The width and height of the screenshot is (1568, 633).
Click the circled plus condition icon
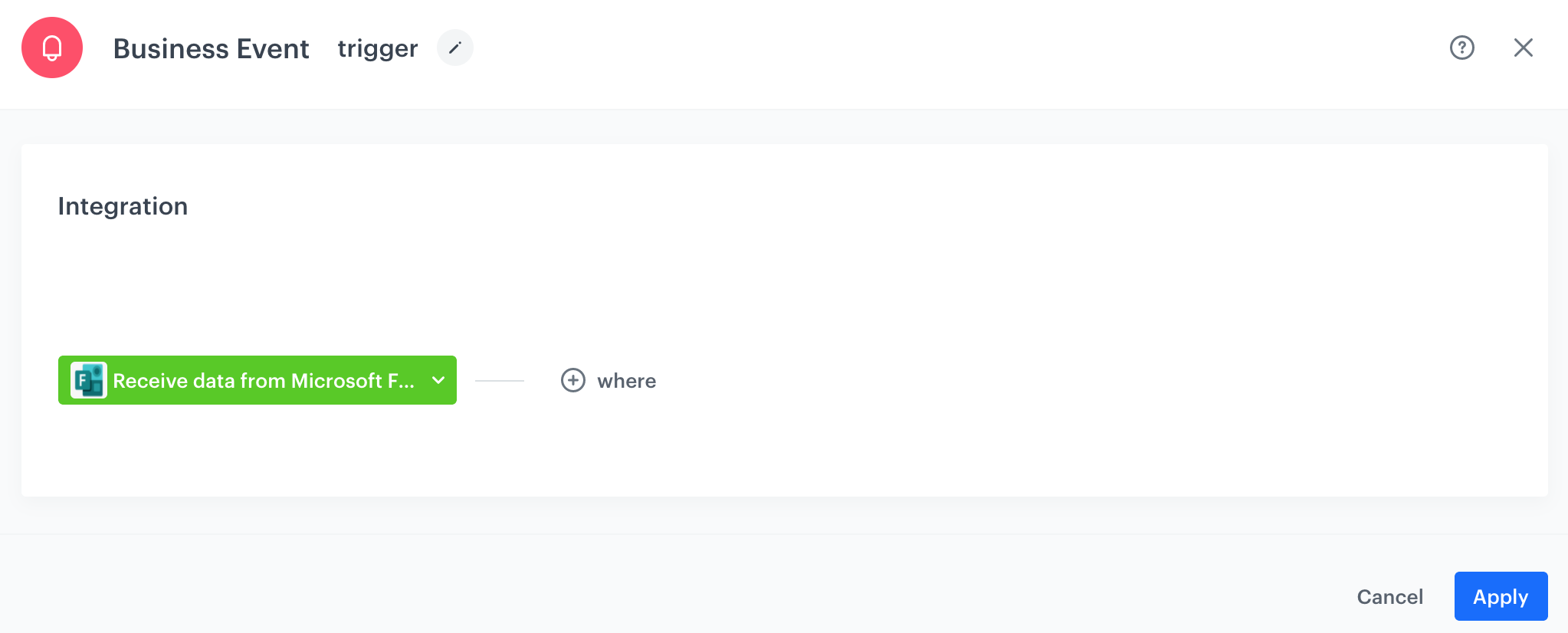[x=573, y=380]
